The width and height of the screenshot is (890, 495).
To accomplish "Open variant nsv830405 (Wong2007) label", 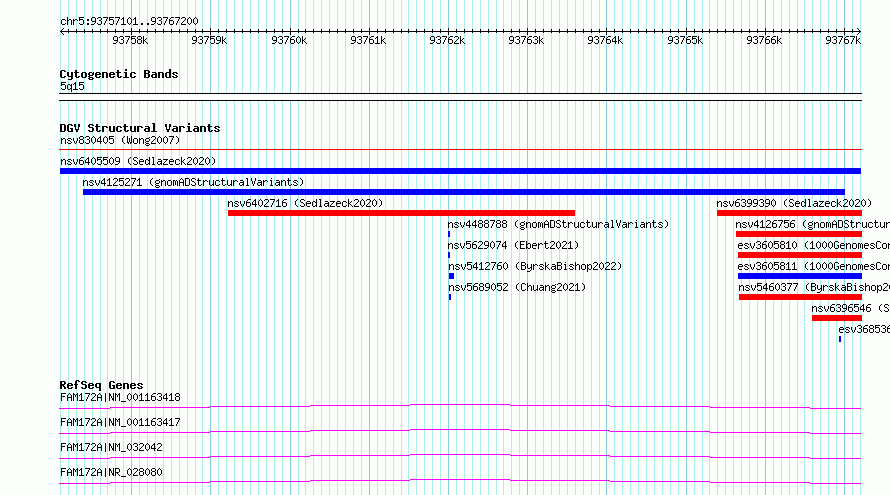I will click(120, 140).
